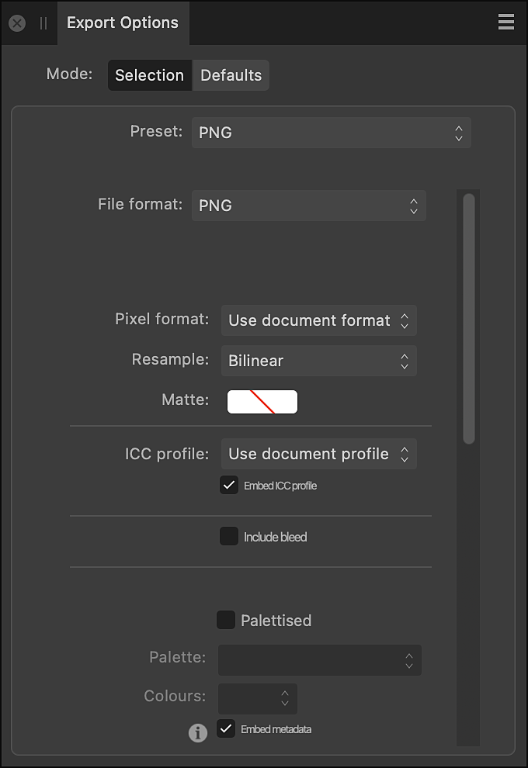528x768 pixels.
Task: Open the File format dropdown
Action: [309, 206]
